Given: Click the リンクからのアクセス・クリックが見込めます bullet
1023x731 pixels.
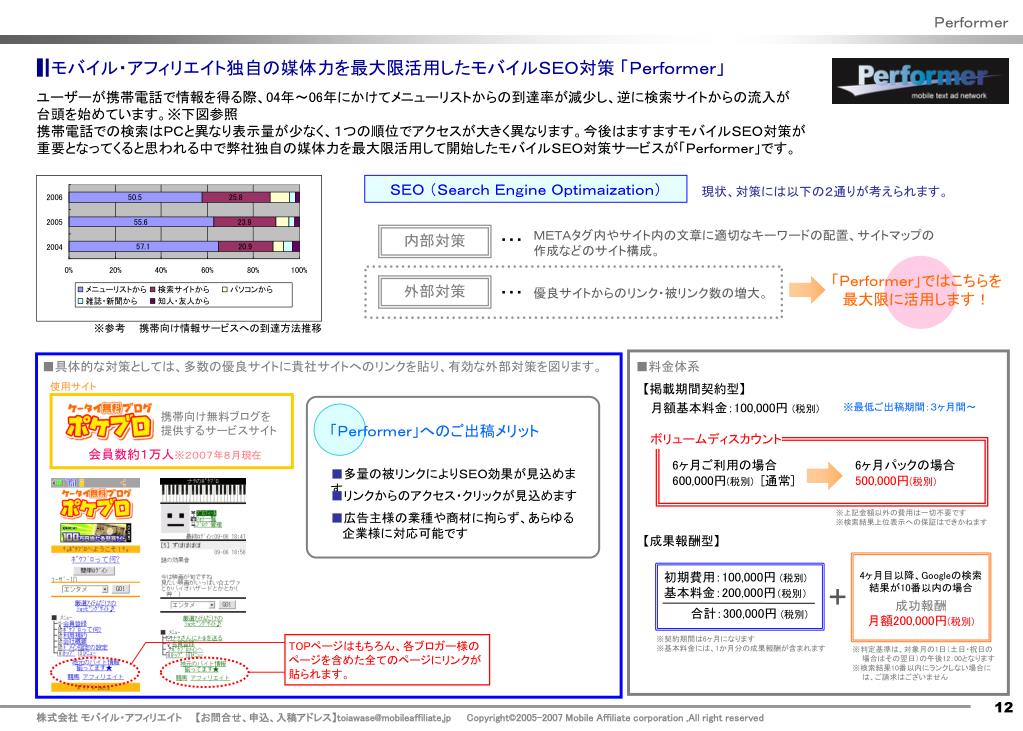Looking at the screenshot, I should [x=454, y=495].
